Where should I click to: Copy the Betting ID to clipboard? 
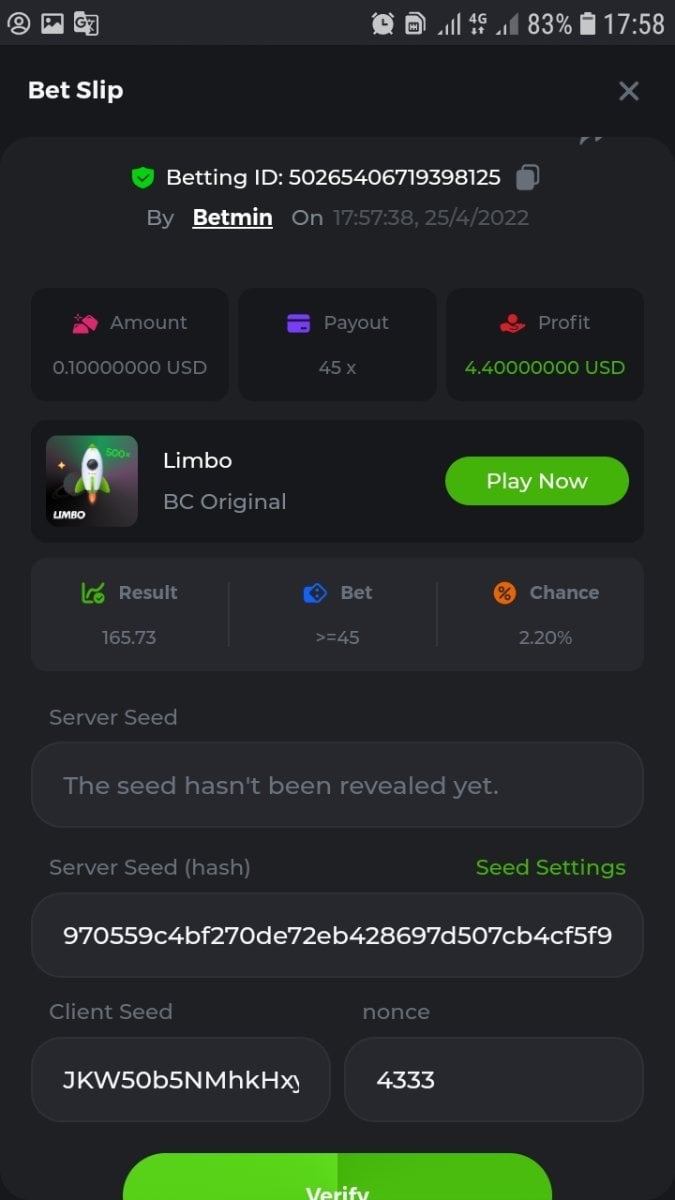[527, 178]
